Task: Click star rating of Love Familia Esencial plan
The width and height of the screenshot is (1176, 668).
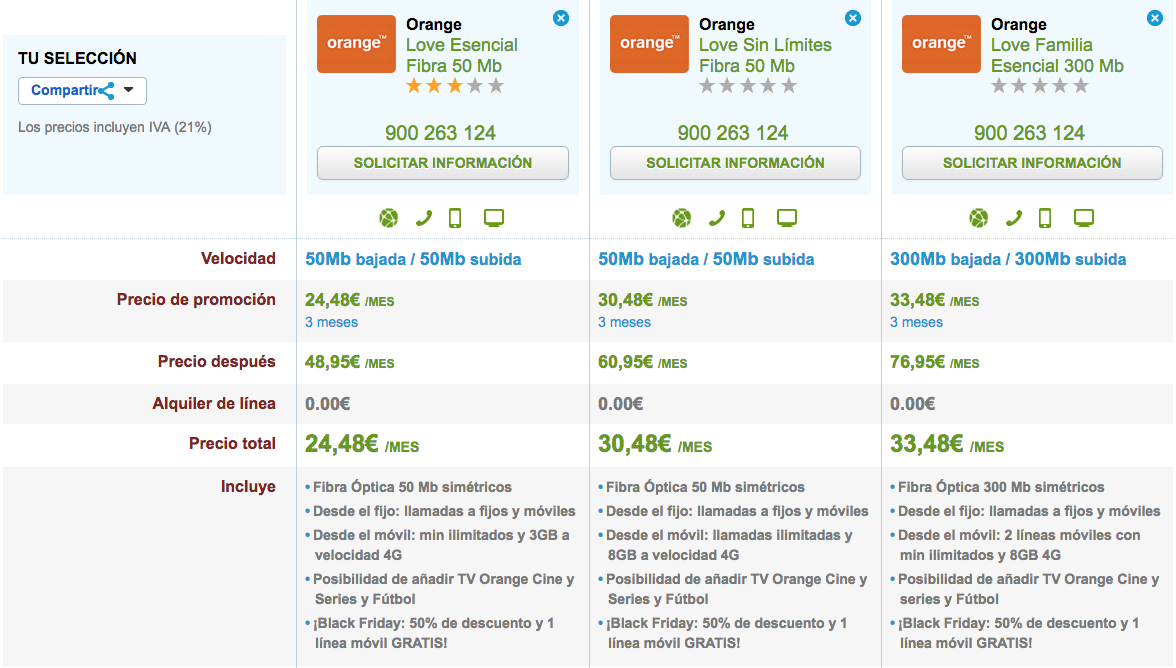Action: (1040, 86)
